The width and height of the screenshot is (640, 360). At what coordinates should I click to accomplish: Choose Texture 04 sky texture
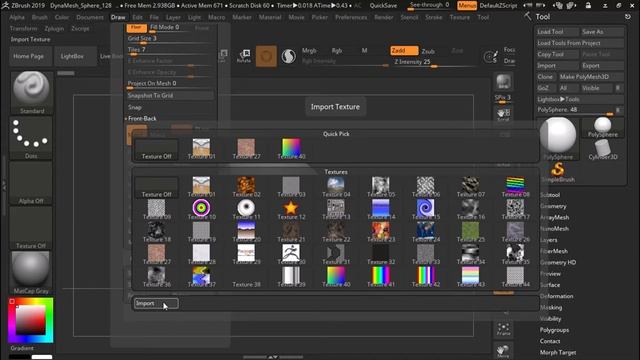(336, 187)
